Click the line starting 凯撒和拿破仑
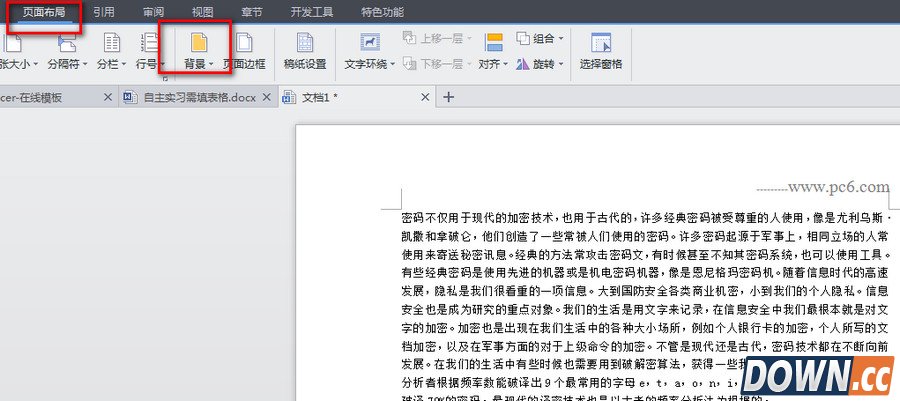 point(645,236)
